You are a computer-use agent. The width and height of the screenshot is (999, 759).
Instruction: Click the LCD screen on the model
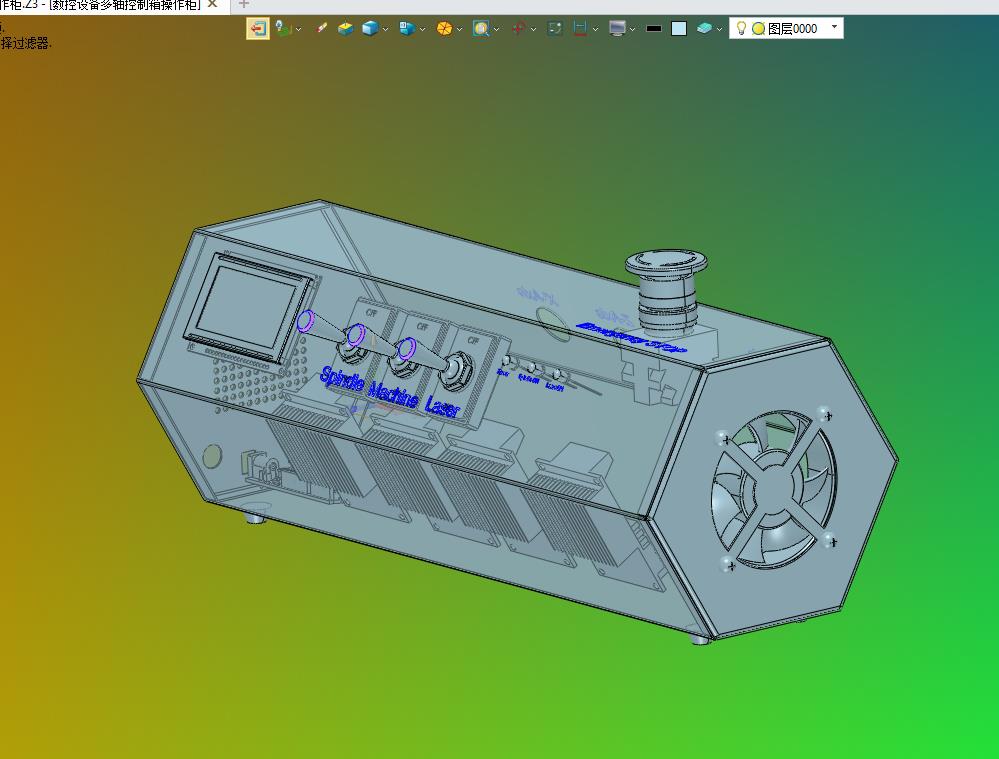point(248,307)
